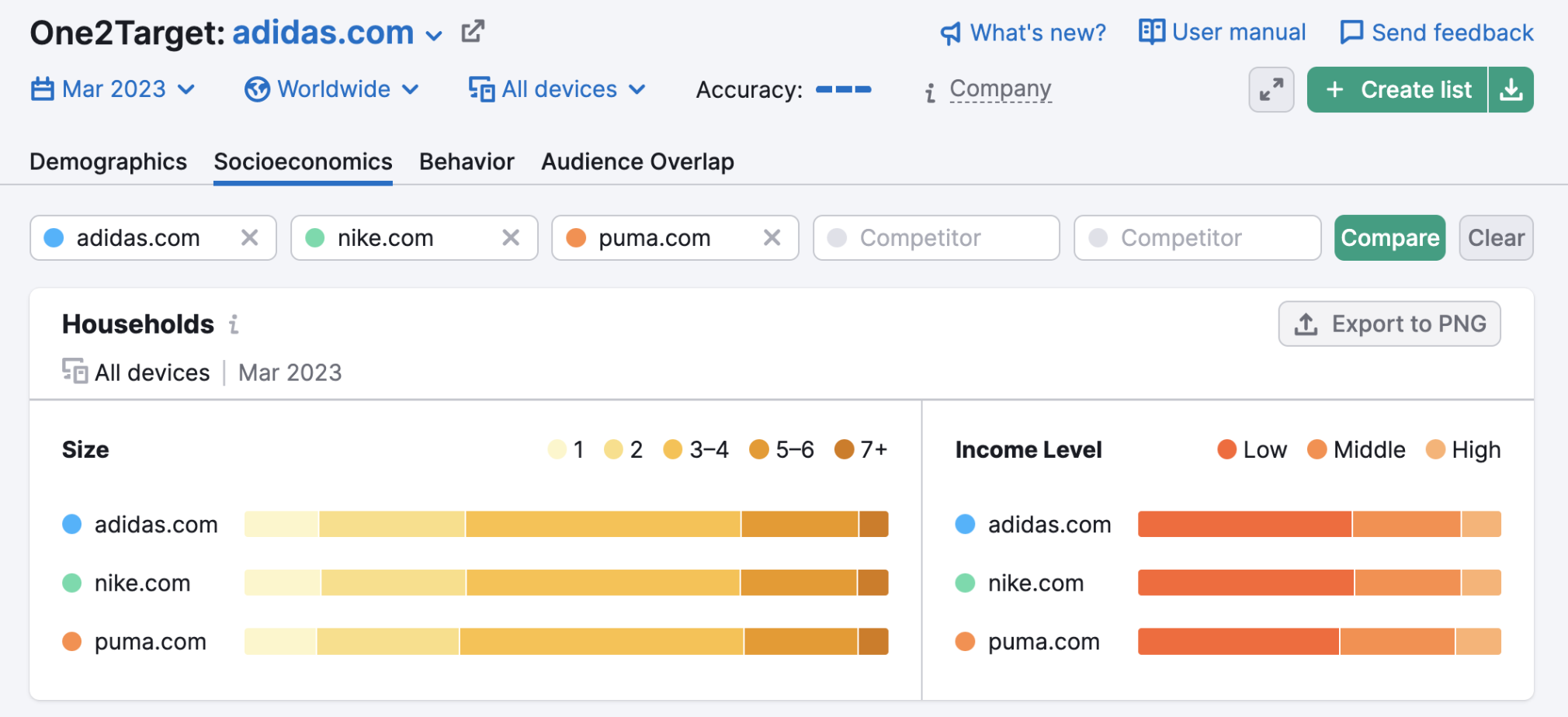The width and height of the screenshot is (1568, 717).
Task: Open the Worldwide location dropdown
Action: [x=331, y=89]
